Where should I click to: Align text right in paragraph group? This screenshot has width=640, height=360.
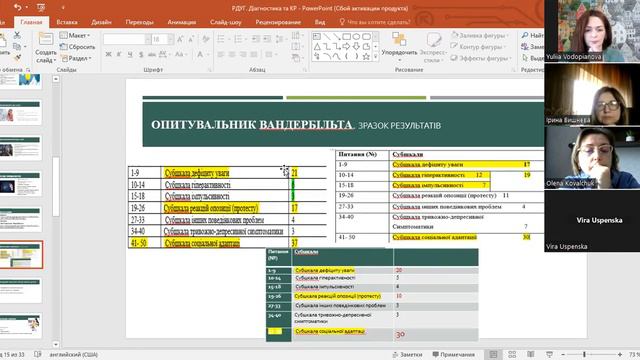(x=243, y=54)
